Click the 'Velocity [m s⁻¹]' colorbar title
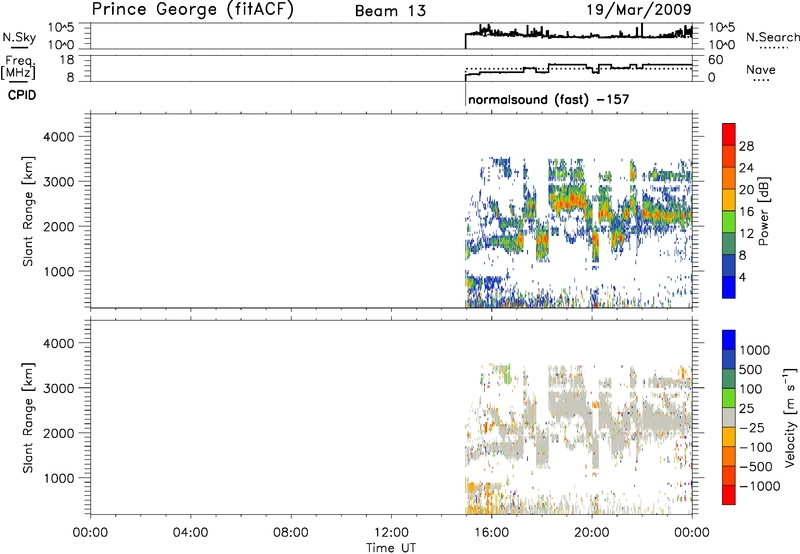 (790, 417)
